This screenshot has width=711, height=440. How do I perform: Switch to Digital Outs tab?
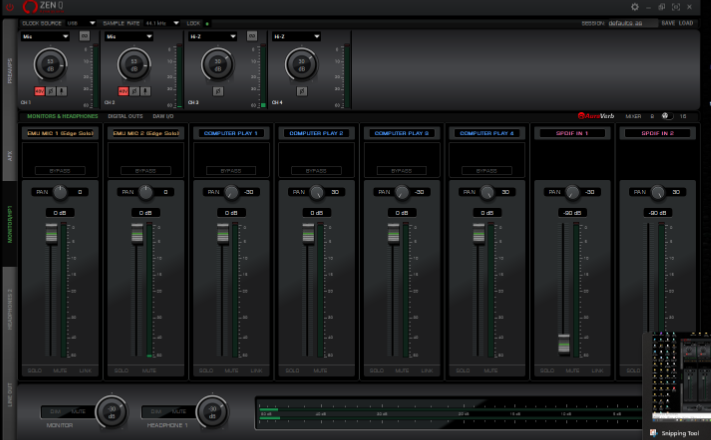click(x=125, y=116)
